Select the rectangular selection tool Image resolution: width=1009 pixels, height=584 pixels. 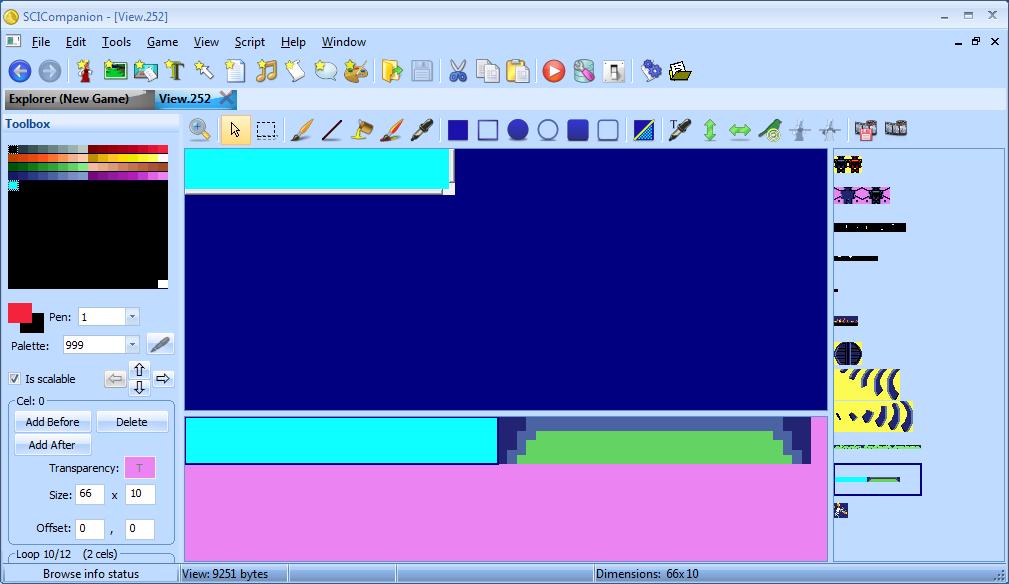[266, 130]
